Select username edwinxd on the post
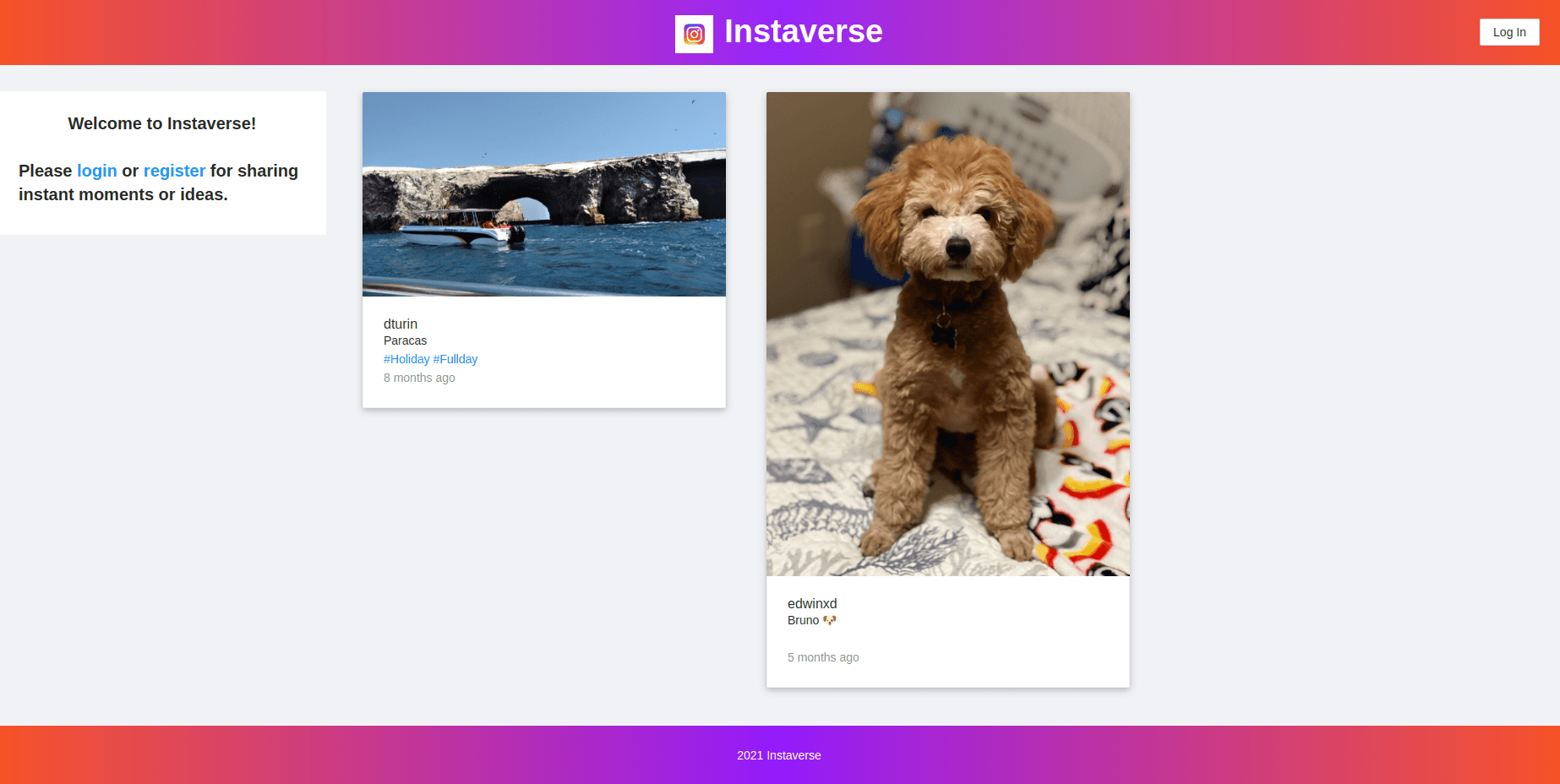Viewport: 1560px width, 784px height. 812,603
